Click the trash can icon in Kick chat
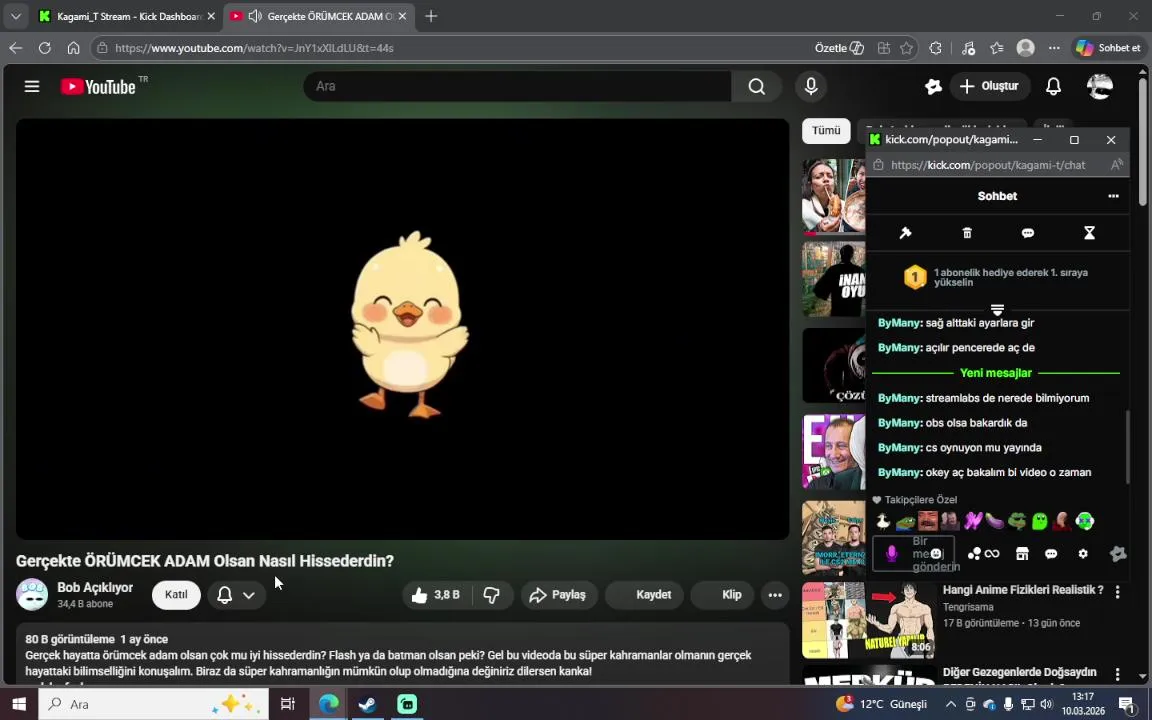The image size is (1152, 720). [967, 233]
